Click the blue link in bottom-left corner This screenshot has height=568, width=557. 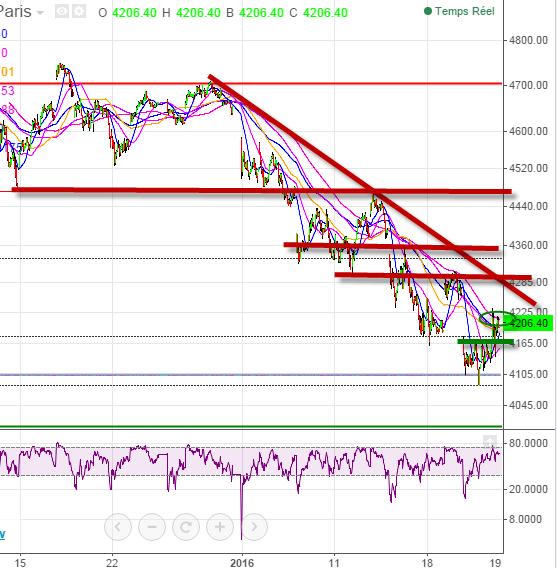click(x=3, y=534)
